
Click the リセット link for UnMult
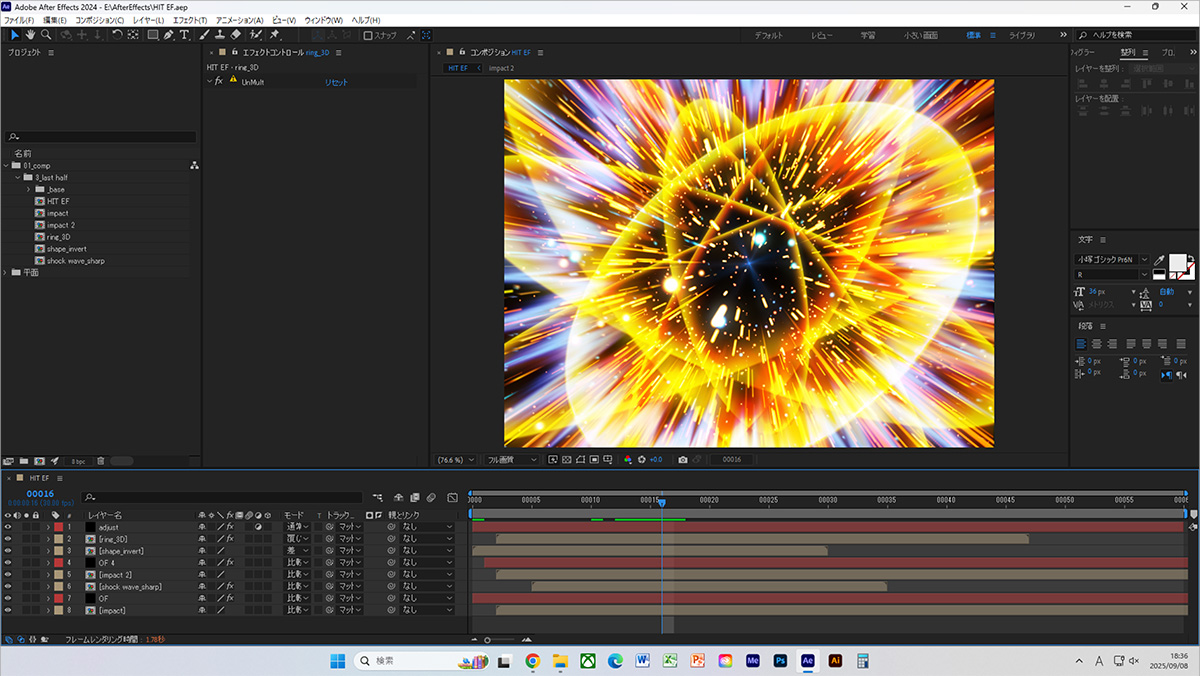coord(336,82)
